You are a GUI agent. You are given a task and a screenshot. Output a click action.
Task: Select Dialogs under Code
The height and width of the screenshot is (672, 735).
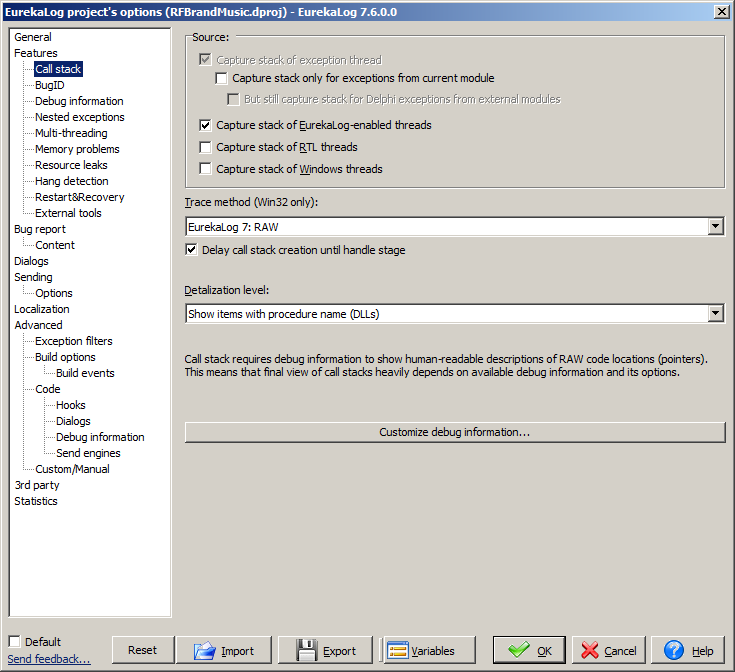click(x=73, y=421)
